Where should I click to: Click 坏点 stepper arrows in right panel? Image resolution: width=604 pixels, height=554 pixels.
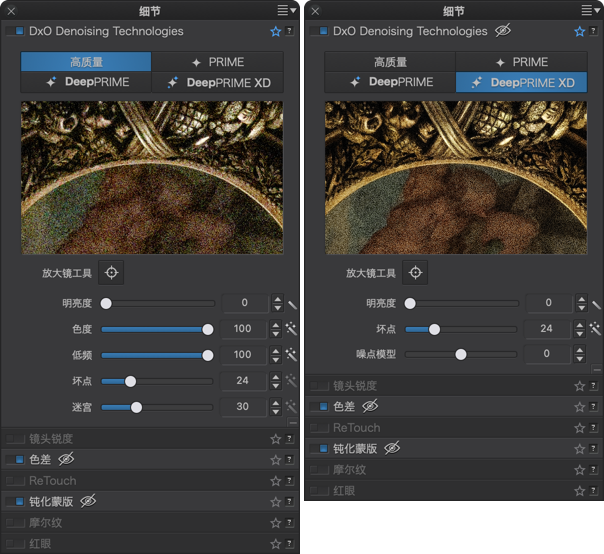tap(579, 329)
